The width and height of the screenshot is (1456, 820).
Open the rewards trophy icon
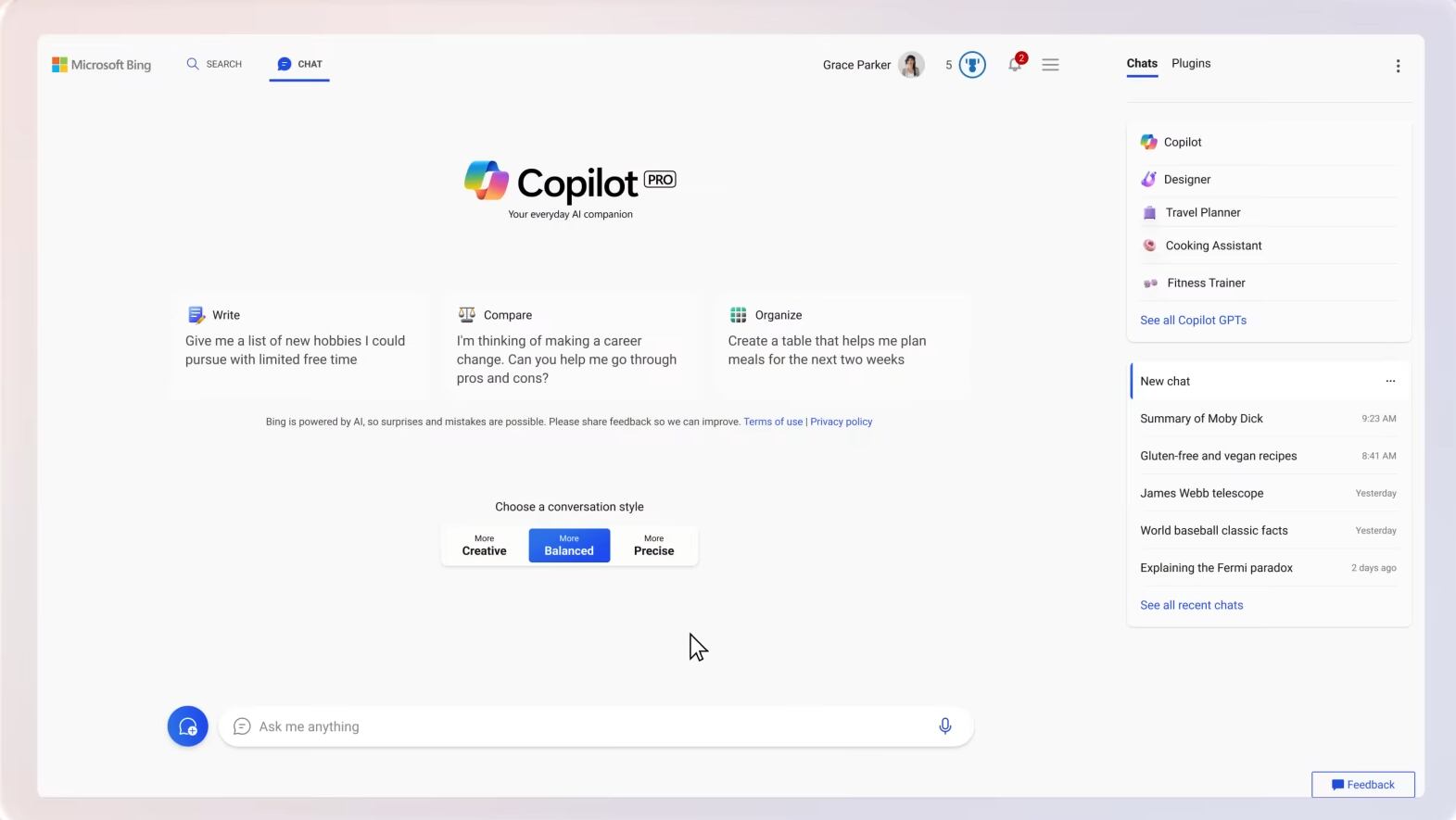971,65
